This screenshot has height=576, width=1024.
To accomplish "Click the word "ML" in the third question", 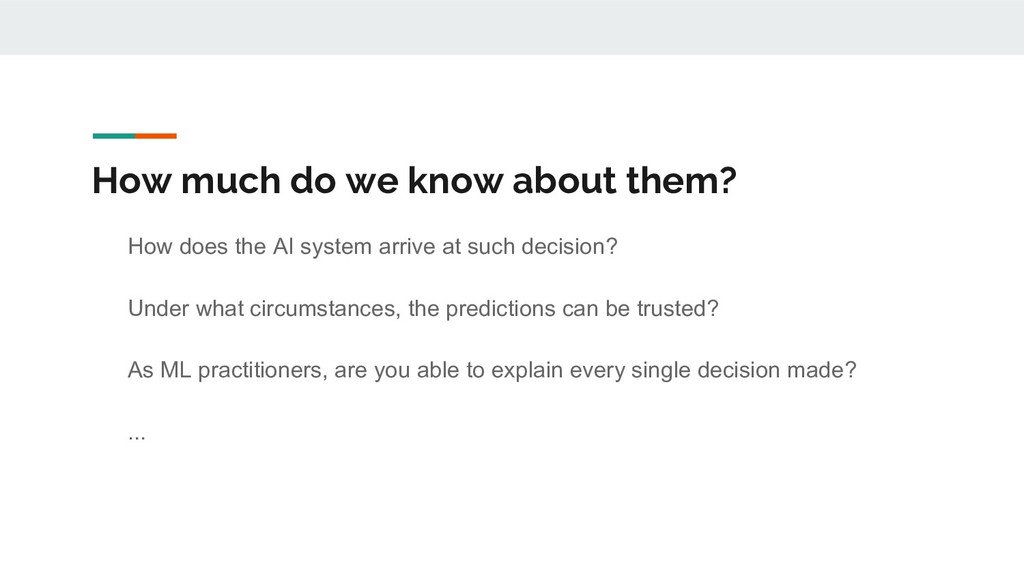I will 176,370.
